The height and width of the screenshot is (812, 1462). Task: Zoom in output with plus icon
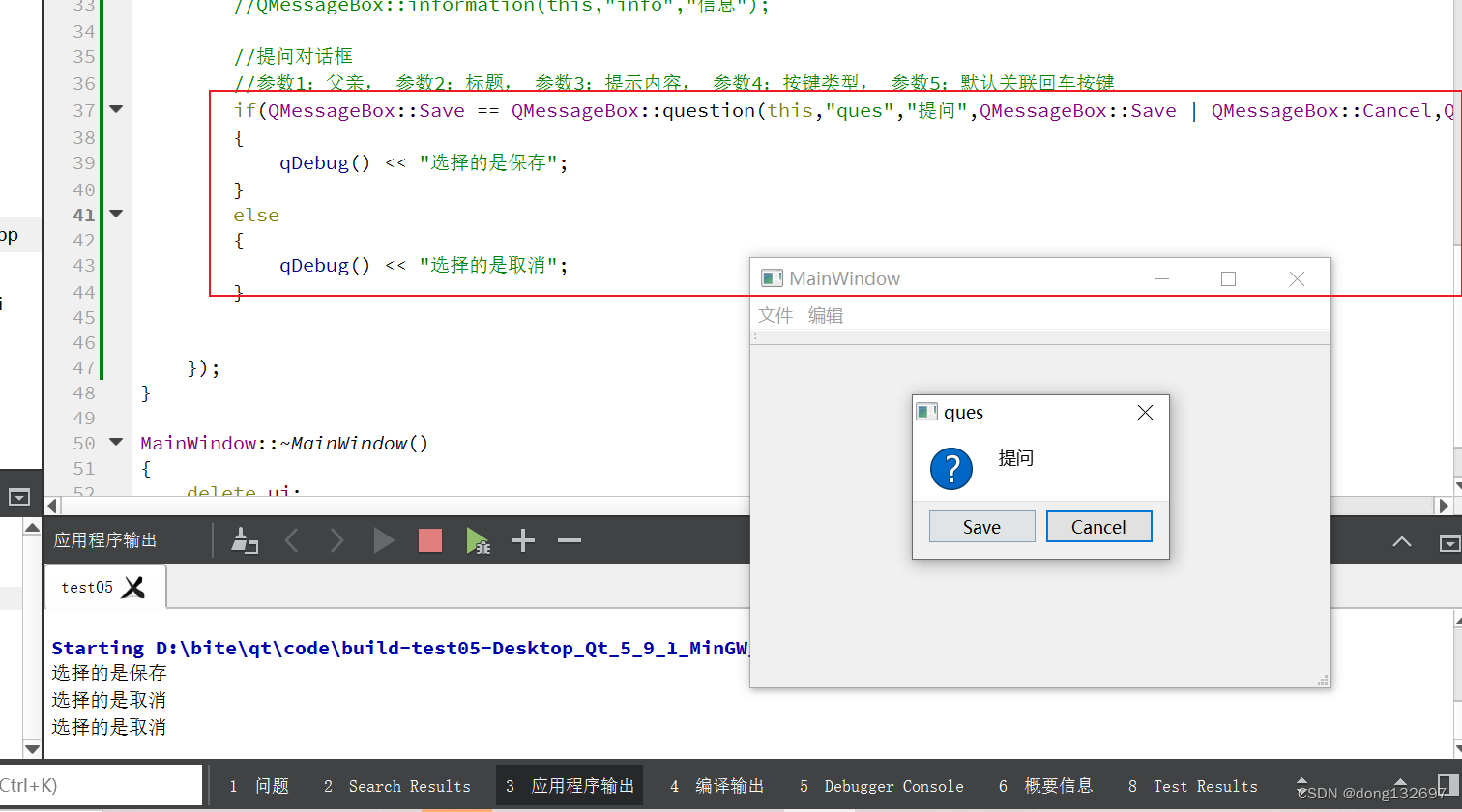click(523, 540)
